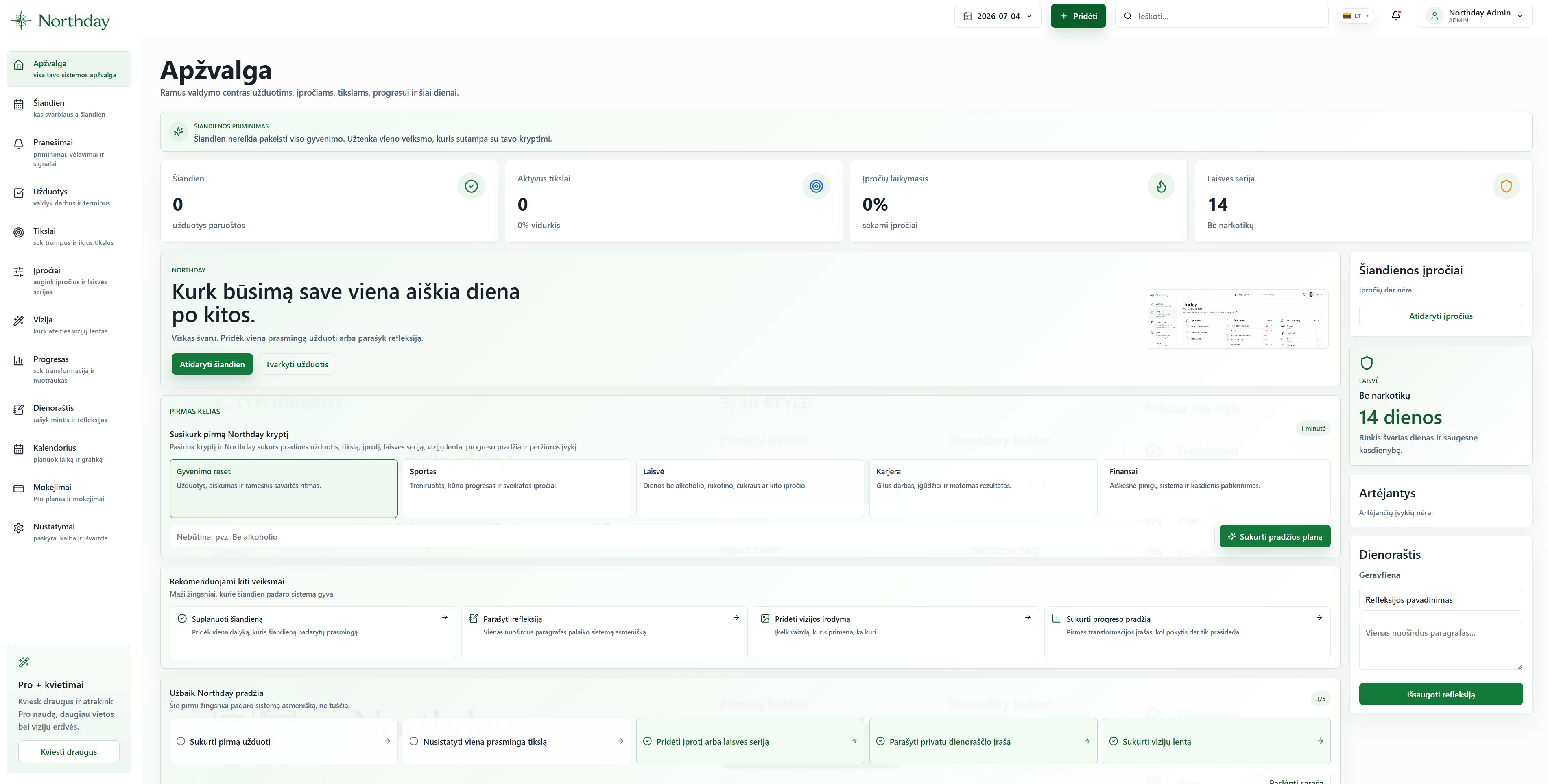Click the Kviesti draugus button
This screenshot has width=1548, height=784.
point(69,751)
